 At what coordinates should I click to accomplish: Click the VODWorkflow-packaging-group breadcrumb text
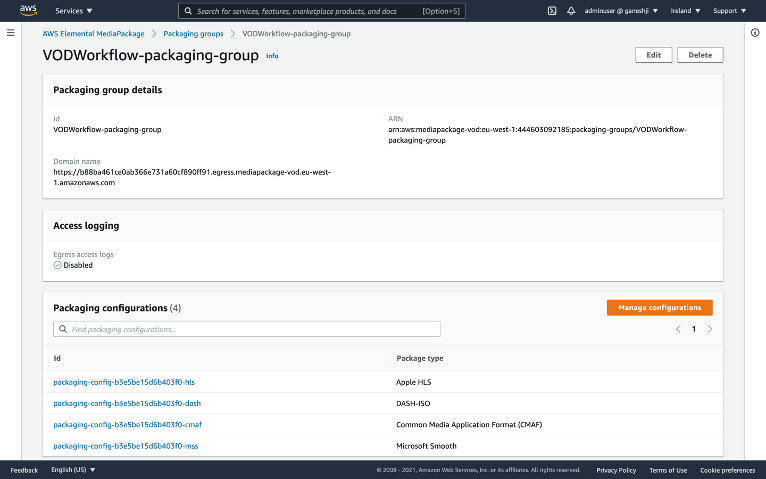[x=297, y=34]
